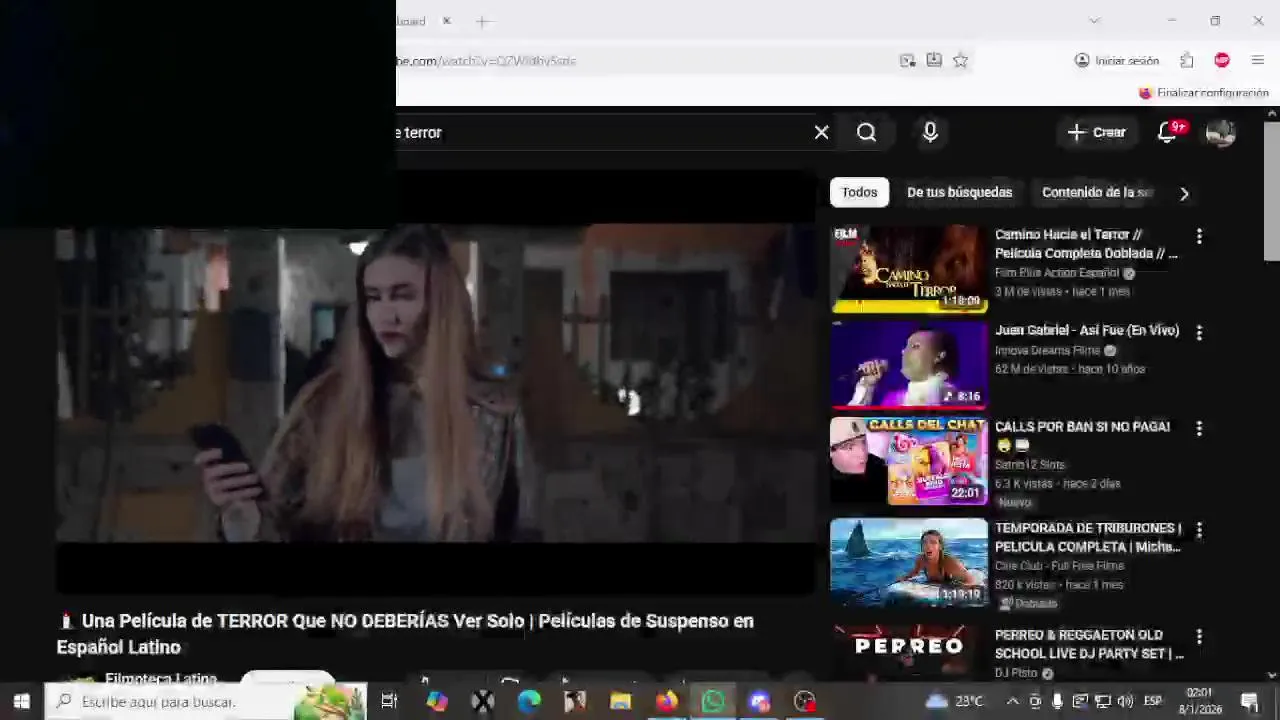This screenshot has height=720, width=1280.
Task: Click Iniciar sesión in Firefox toolbar
Action: pyautogui.click(x=1117, y=61)
